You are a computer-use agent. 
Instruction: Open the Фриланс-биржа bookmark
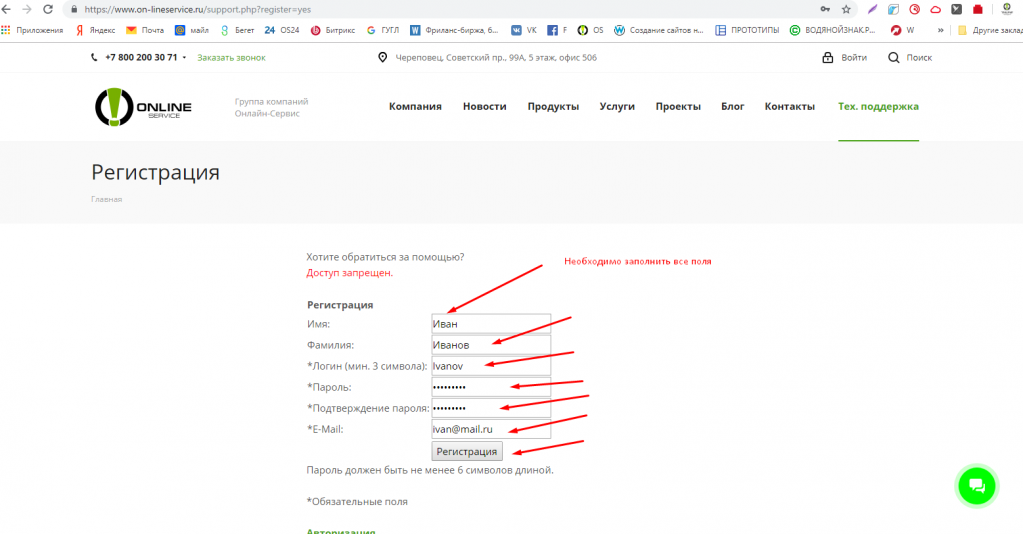pyautogui.click(x=454, y=30)
